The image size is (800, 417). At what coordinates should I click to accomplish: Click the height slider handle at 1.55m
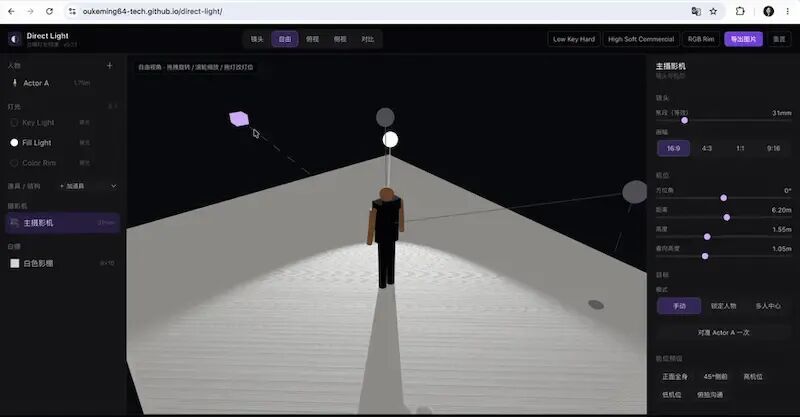(707, 237)
